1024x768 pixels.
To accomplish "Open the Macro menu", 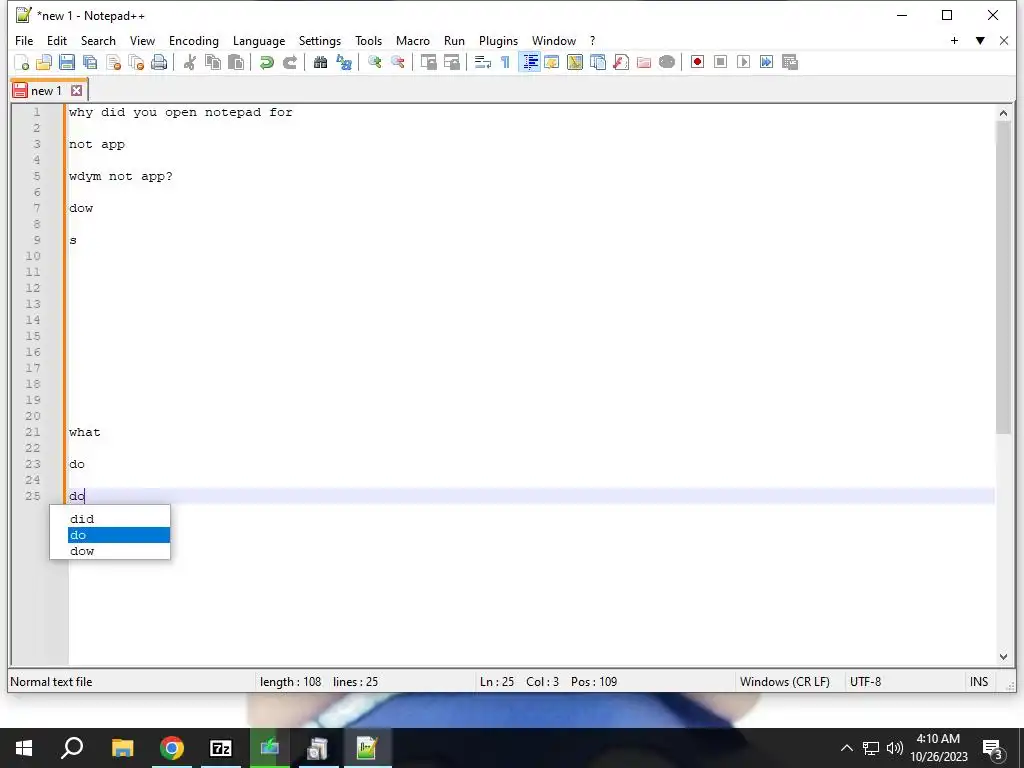I will [x=413, y=40].
